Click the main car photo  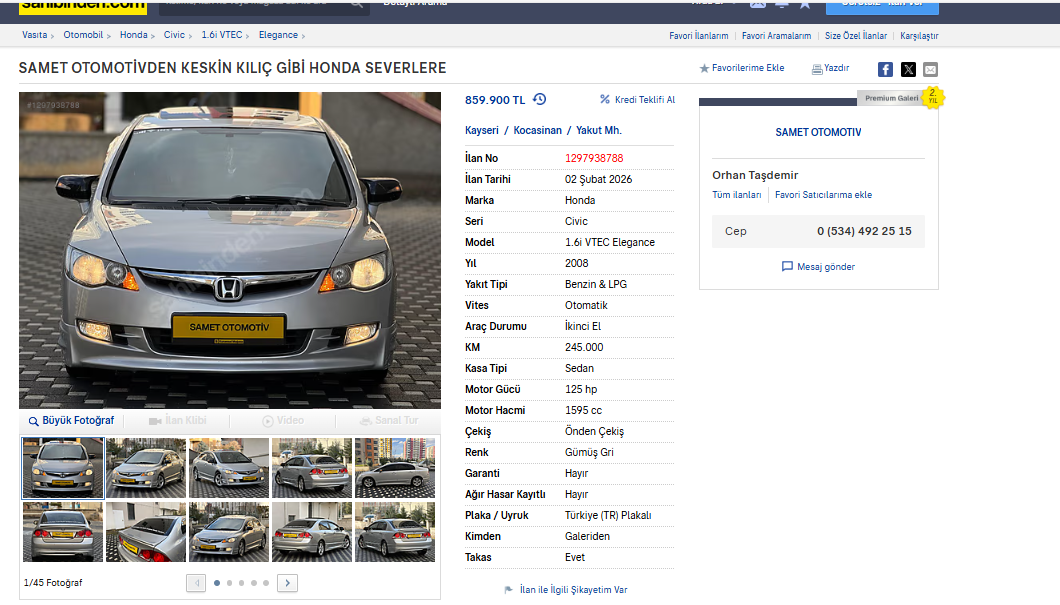(x=230, y=250)
